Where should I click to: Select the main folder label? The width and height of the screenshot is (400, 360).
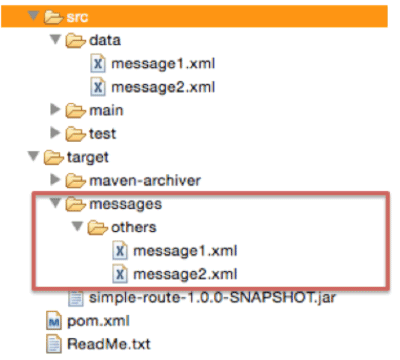click(x=106, y=110)
